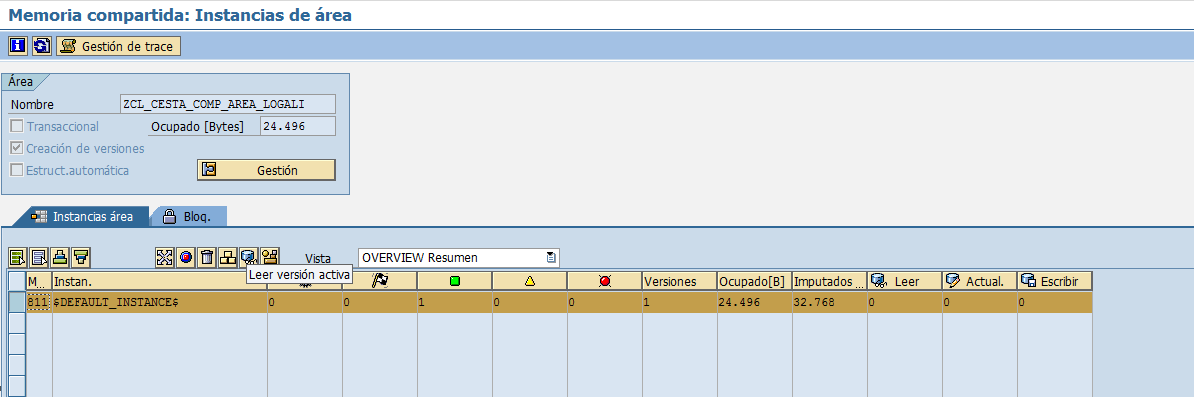
Task: Click the 811 cell
Action: tap(39, 302)
